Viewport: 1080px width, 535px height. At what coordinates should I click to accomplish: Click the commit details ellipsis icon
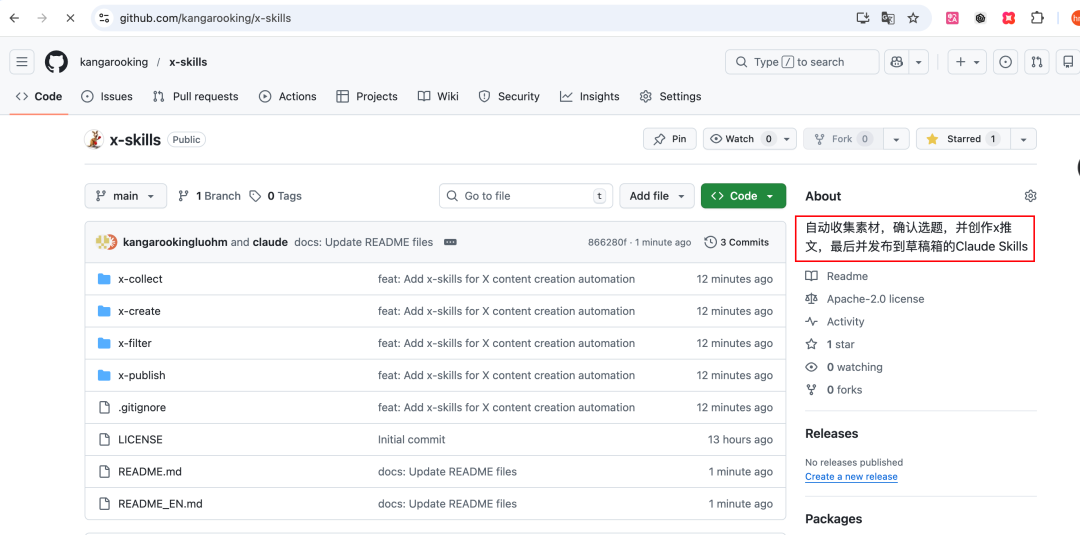pos(450,242)
